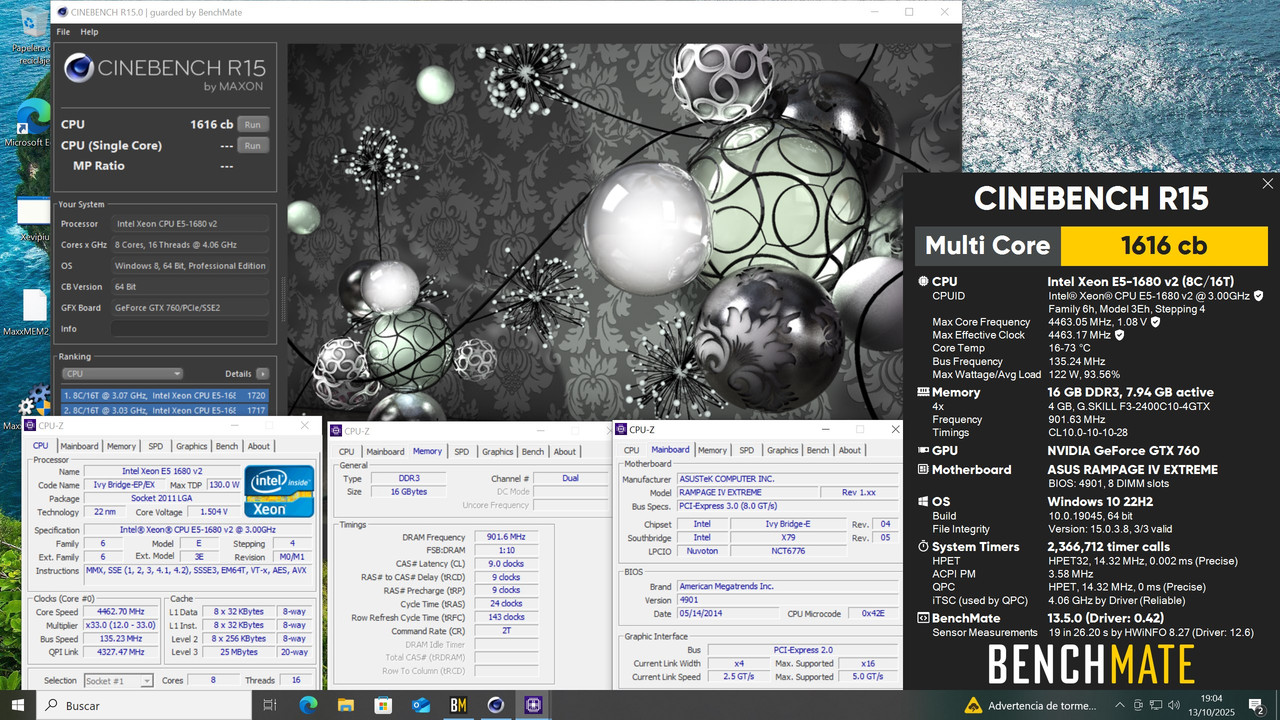This screenshot has width=1280, height=720.
Task: Select ranking entry 8C/16T @ 3.03 GHz
Action: point(165,410)
